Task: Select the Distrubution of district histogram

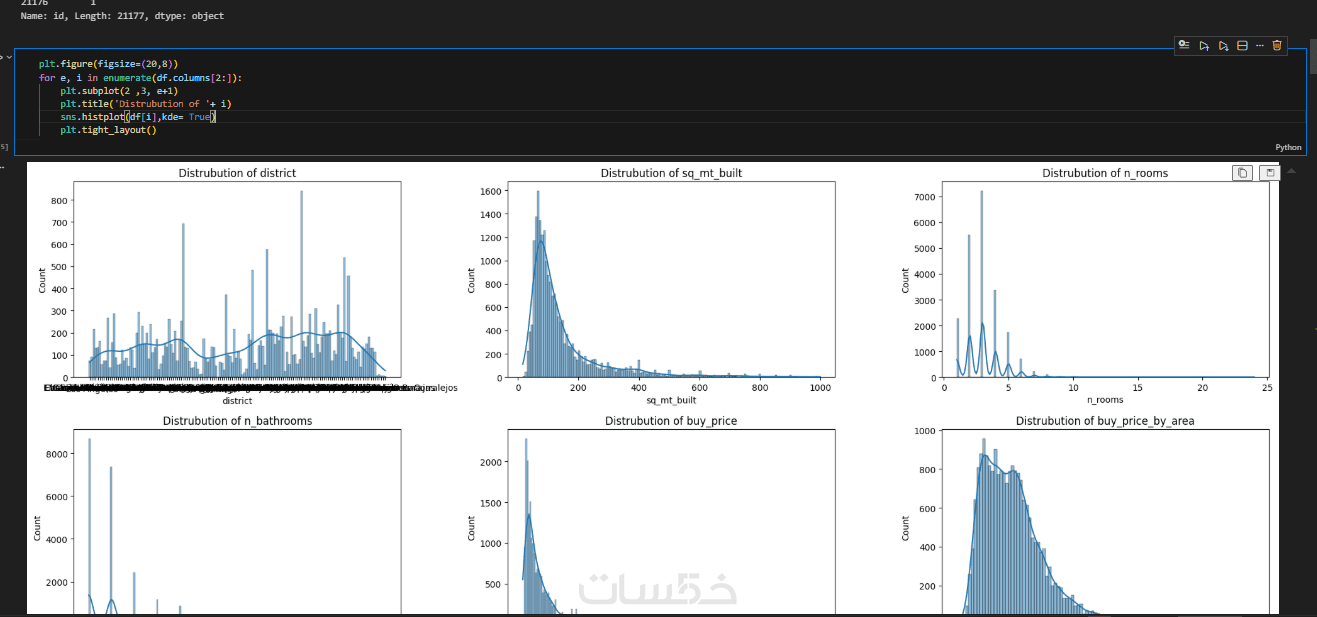Action: (237, 279)
